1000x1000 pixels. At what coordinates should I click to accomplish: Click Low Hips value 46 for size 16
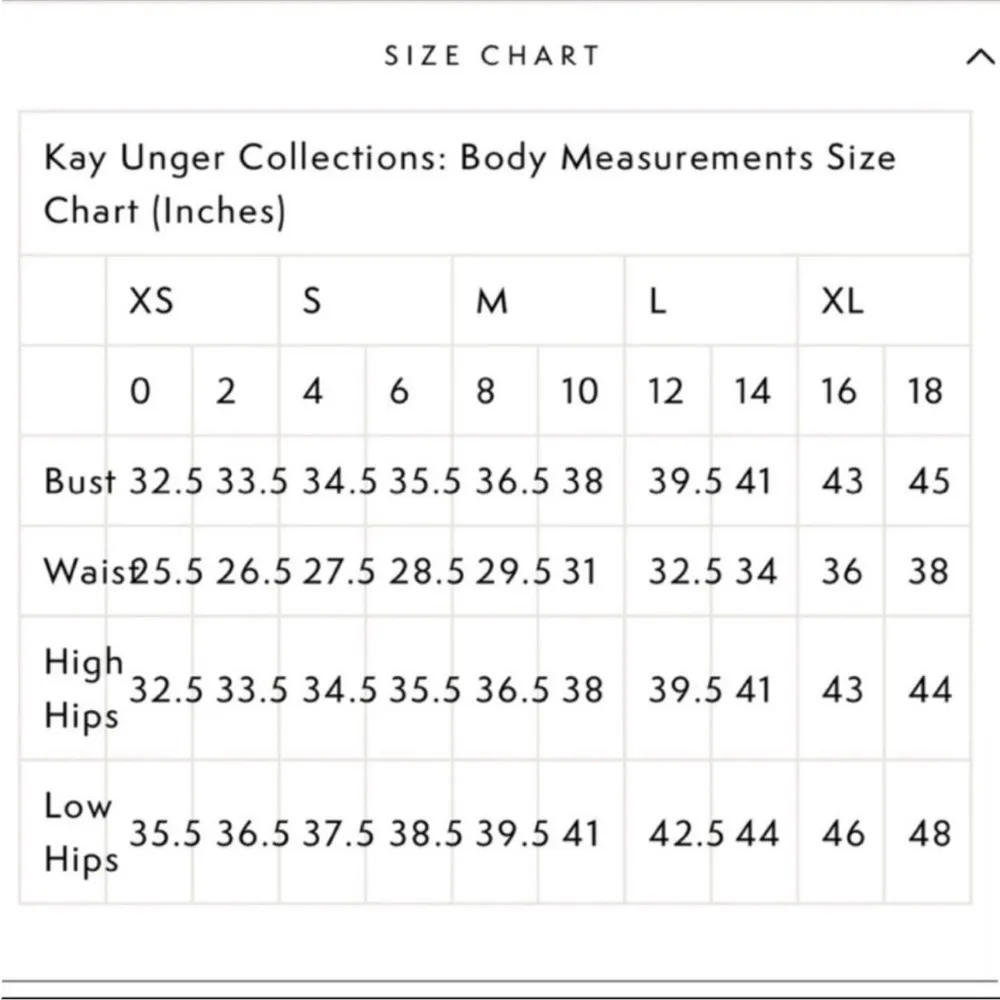(843, 833)
